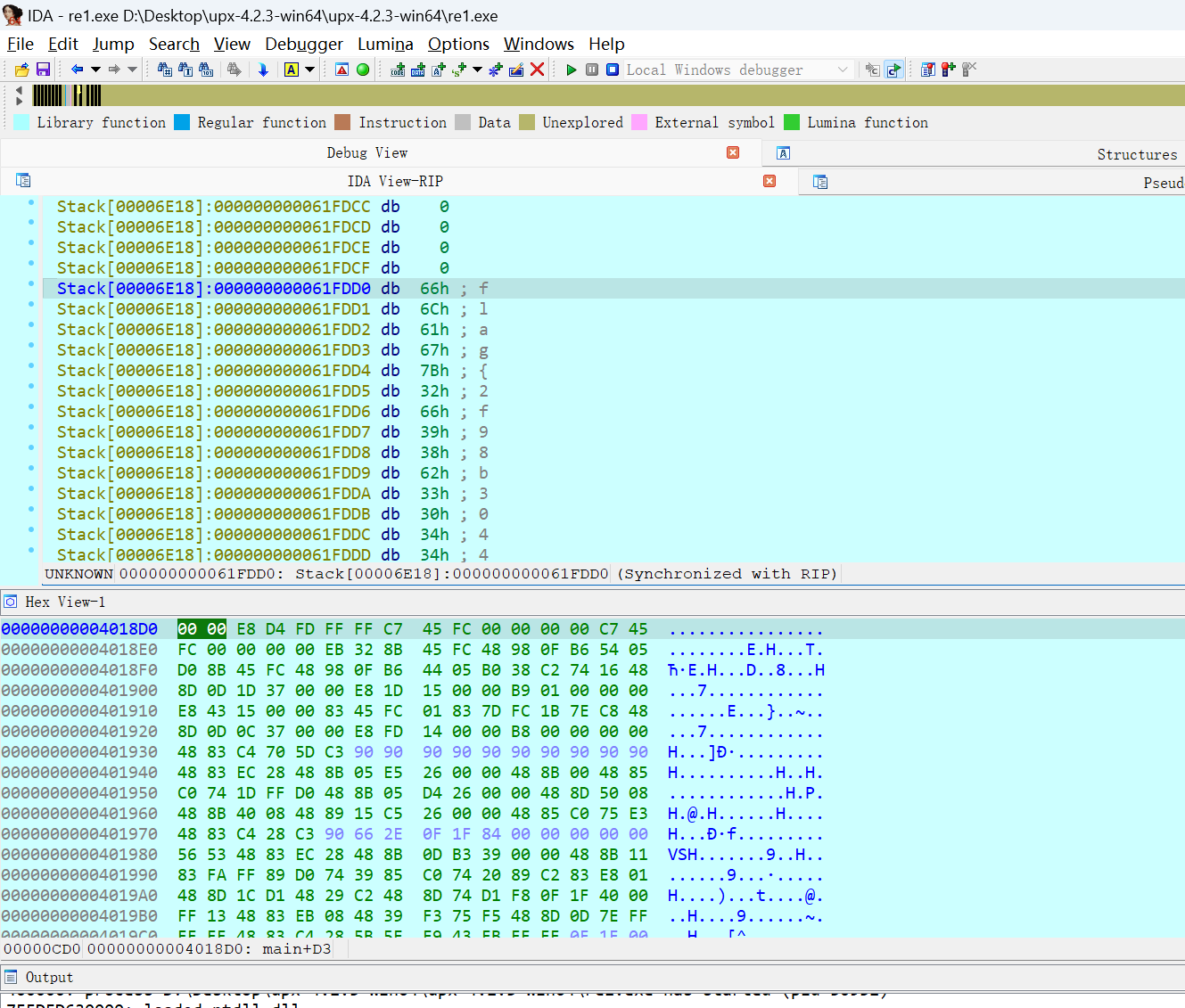
Task: Open a file with the folder icon
Action: (22, 70)
